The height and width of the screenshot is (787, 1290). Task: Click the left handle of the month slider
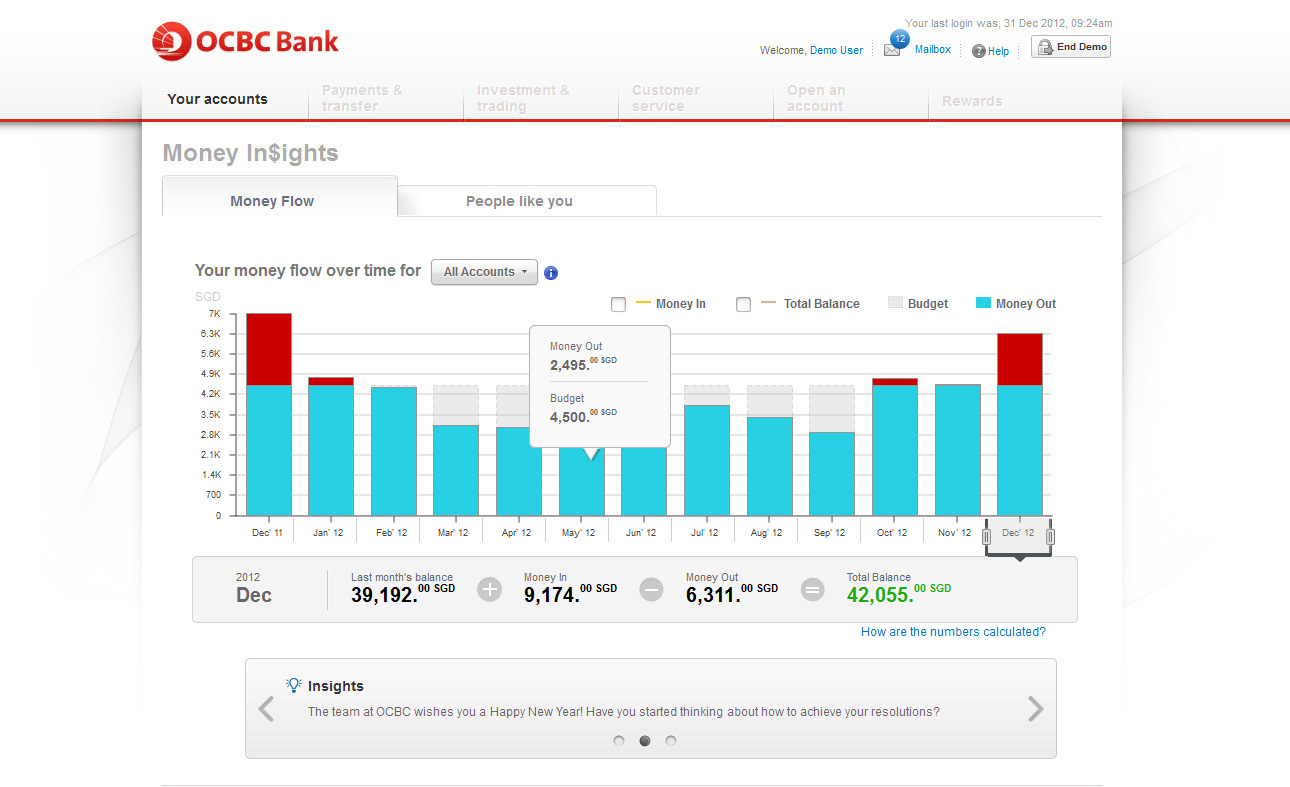click(986, 537)
